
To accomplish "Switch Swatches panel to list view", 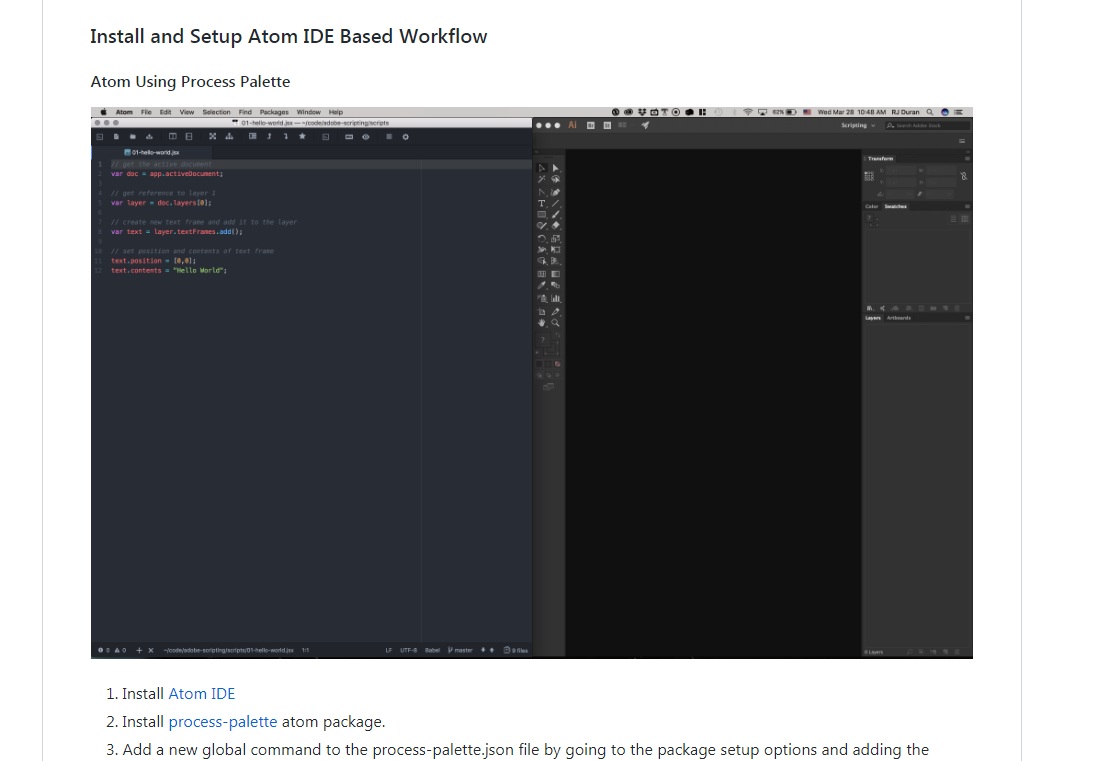I will (953, 219).
